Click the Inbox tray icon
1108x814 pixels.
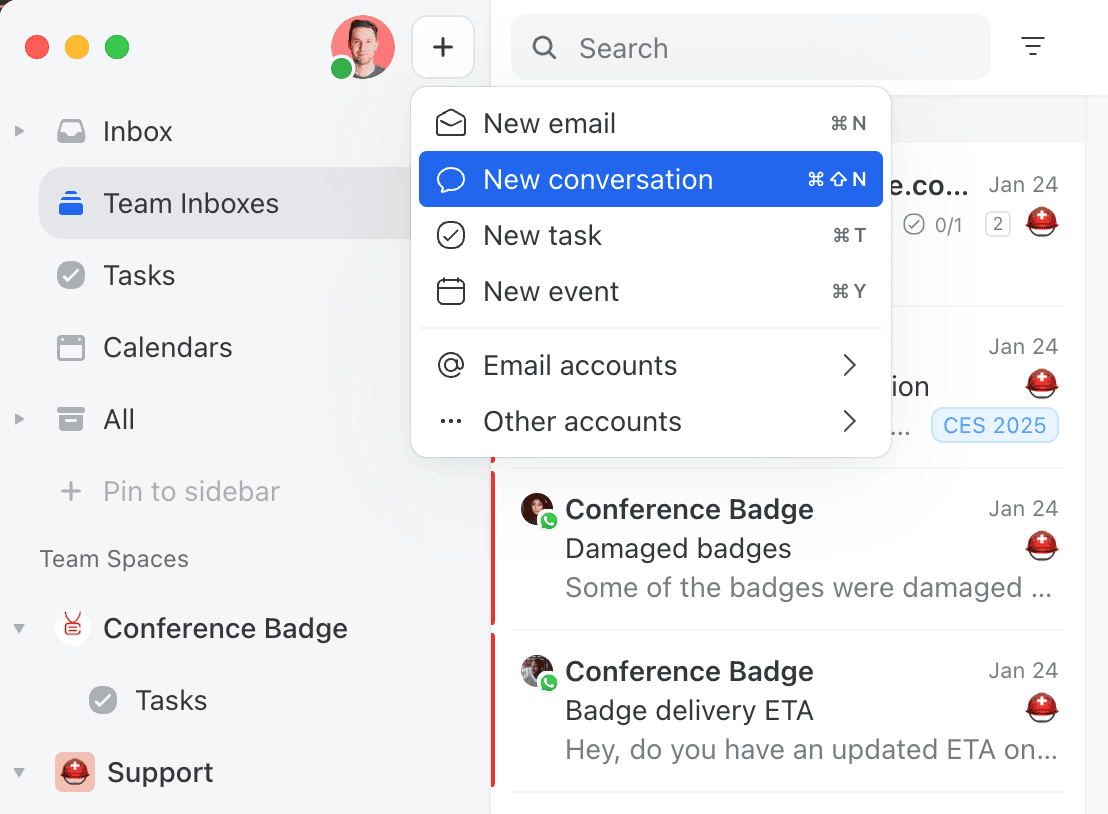tap(71, 131)
